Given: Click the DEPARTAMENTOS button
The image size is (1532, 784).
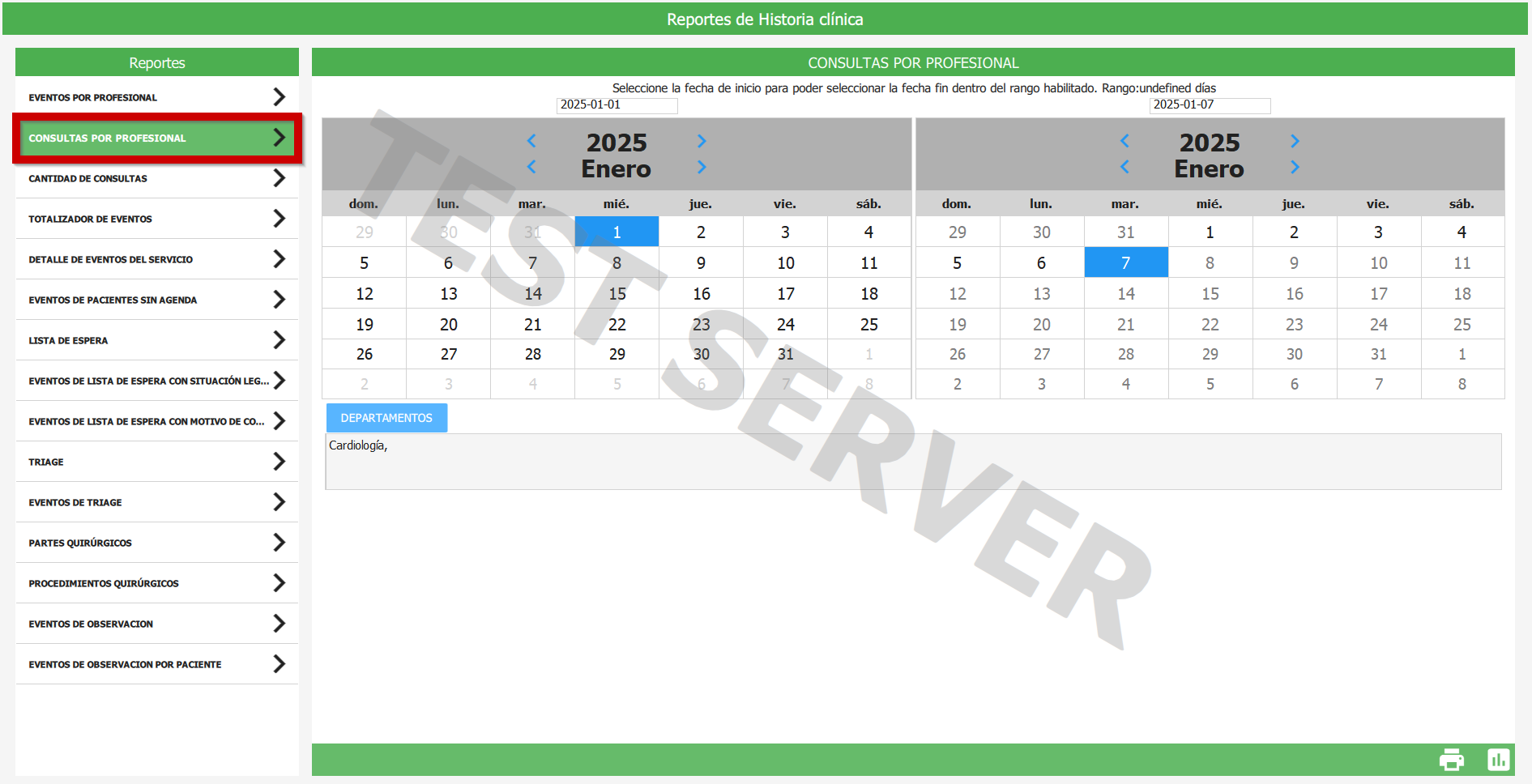Looking at the screenshot, I should (386, 418).
